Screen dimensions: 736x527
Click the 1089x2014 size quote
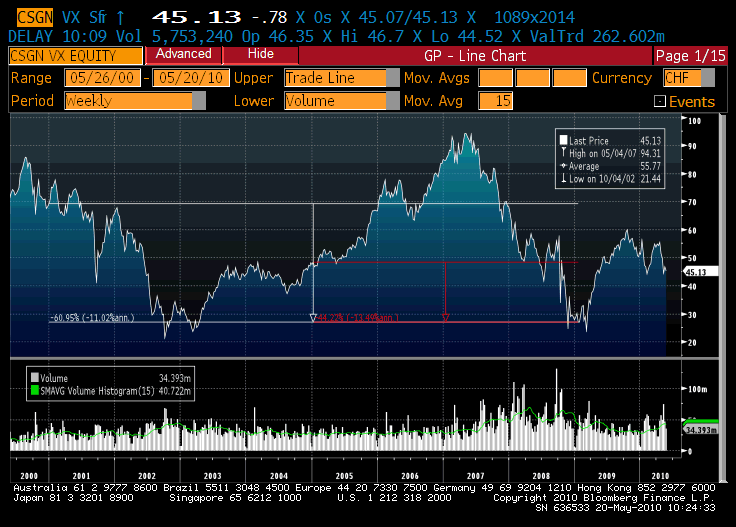click(534, 18)
